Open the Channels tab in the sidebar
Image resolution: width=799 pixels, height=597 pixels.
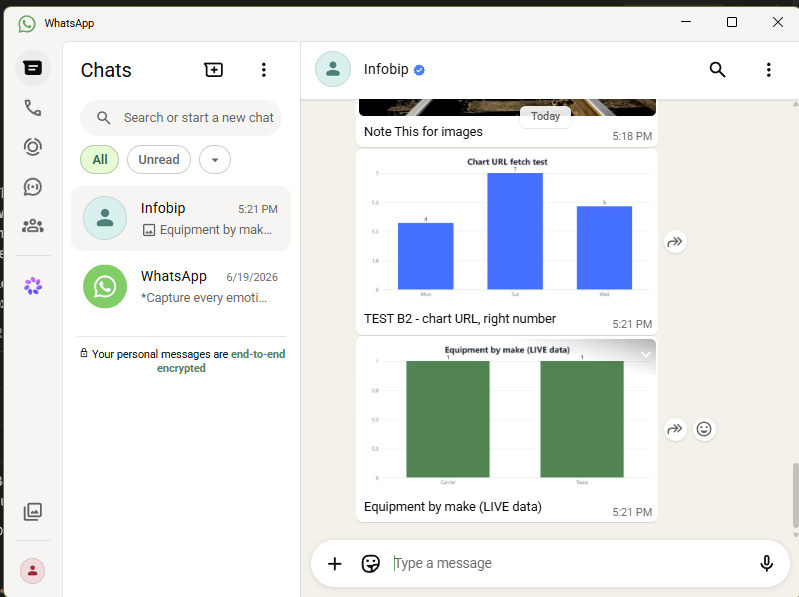(33, 187)
